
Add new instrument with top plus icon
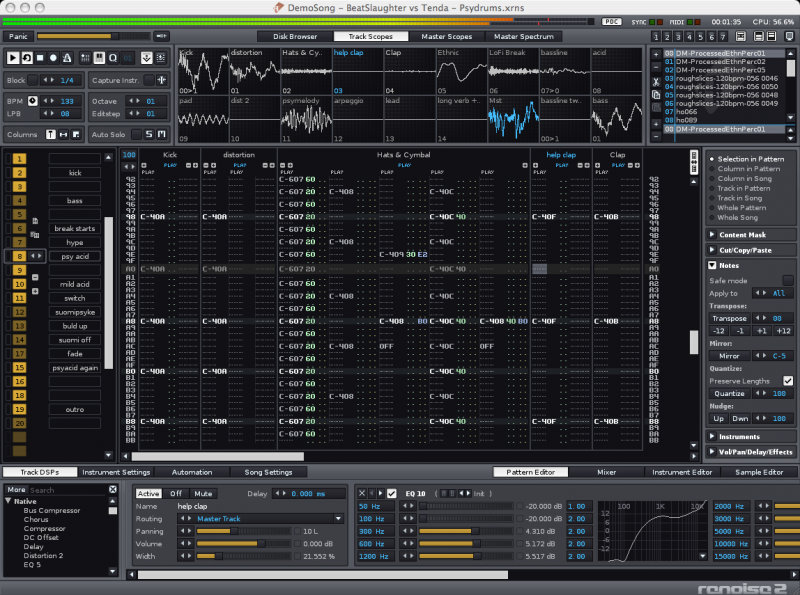[x=656, y=54]
